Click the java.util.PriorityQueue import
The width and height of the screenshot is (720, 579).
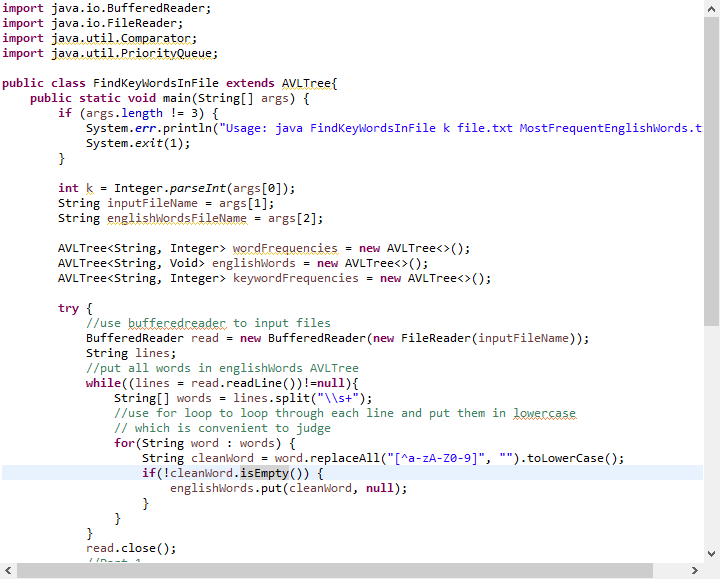click(134, 53)
